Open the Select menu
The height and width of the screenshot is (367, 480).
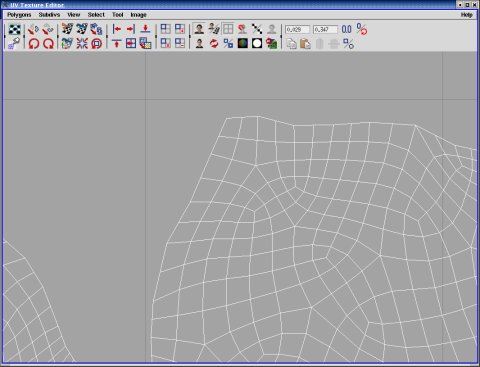pyautogui.click(x=96, y=15)
